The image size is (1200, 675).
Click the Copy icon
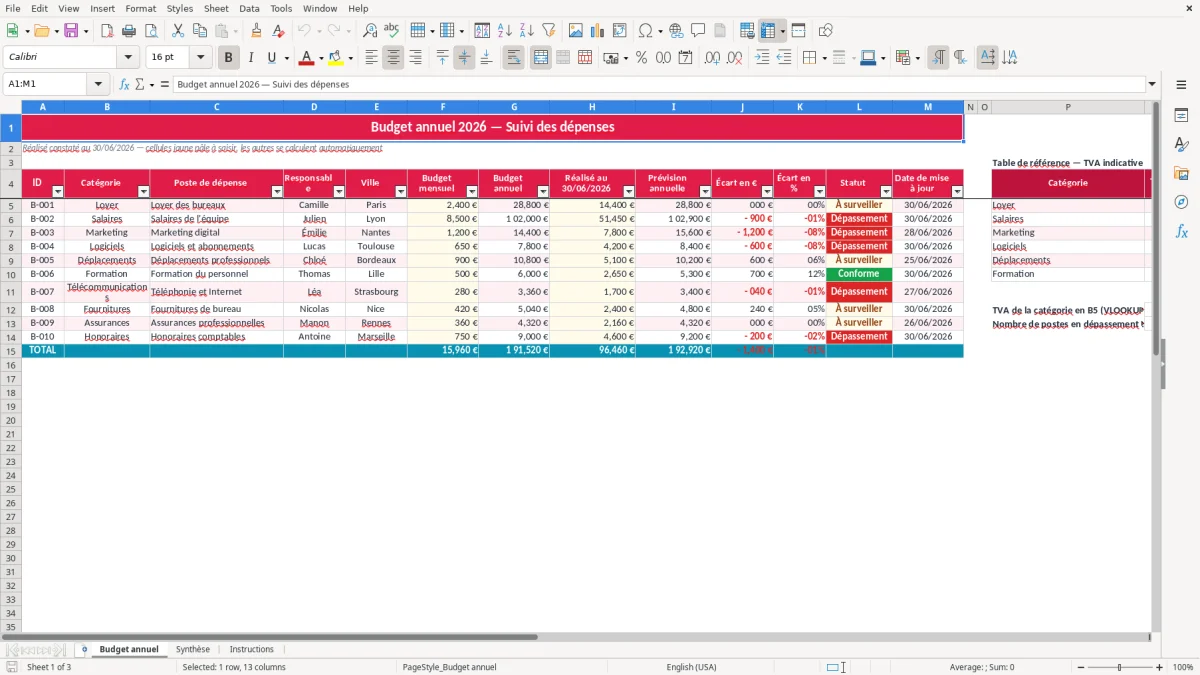(200, 31)
